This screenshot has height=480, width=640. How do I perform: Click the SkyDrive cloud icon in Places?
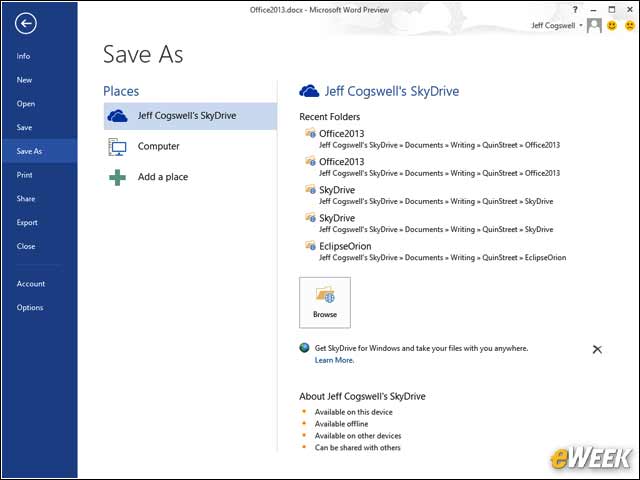click(117, 116)
